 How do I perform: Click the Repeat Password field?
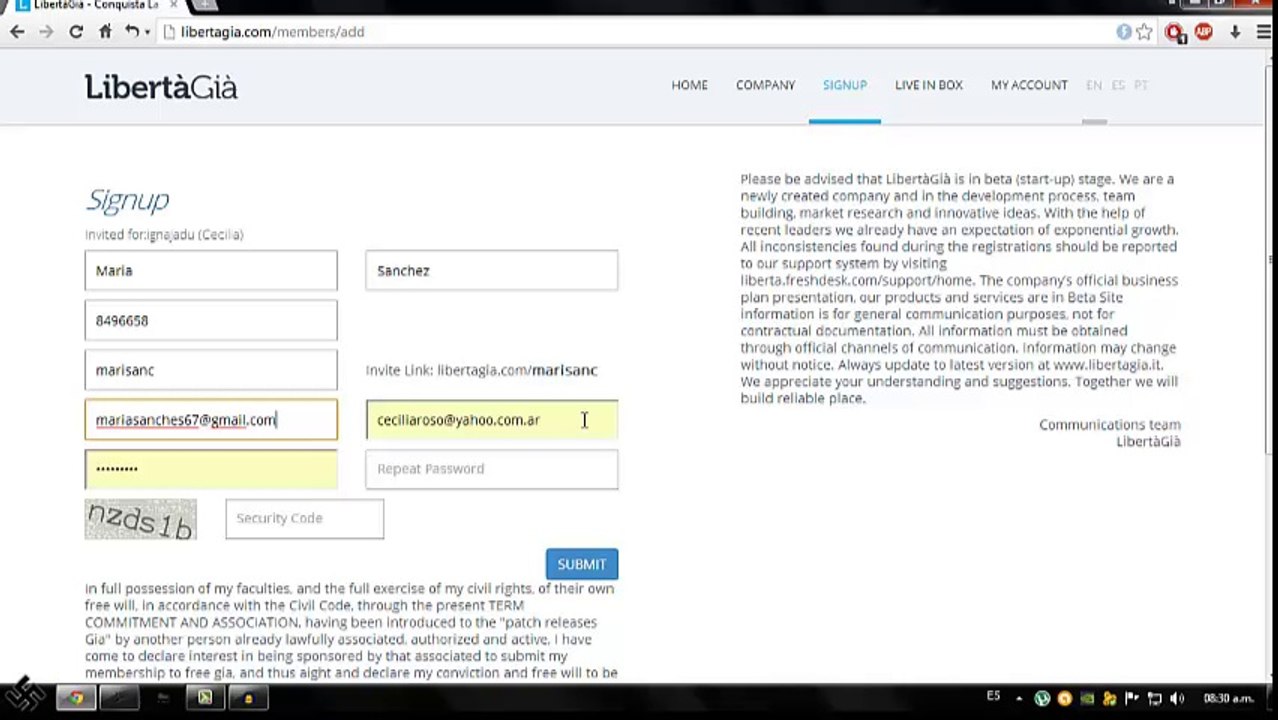point(492,469)
